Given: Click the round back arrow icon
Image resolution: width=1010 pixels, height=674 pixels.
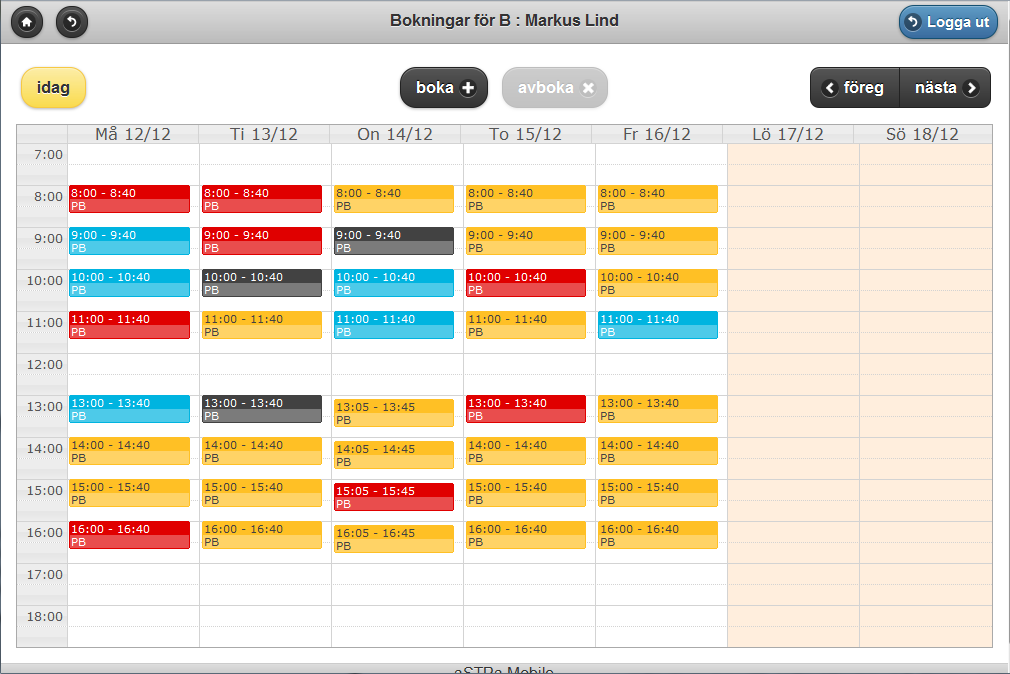Looking at the screenshot, I should click(71, 23).
